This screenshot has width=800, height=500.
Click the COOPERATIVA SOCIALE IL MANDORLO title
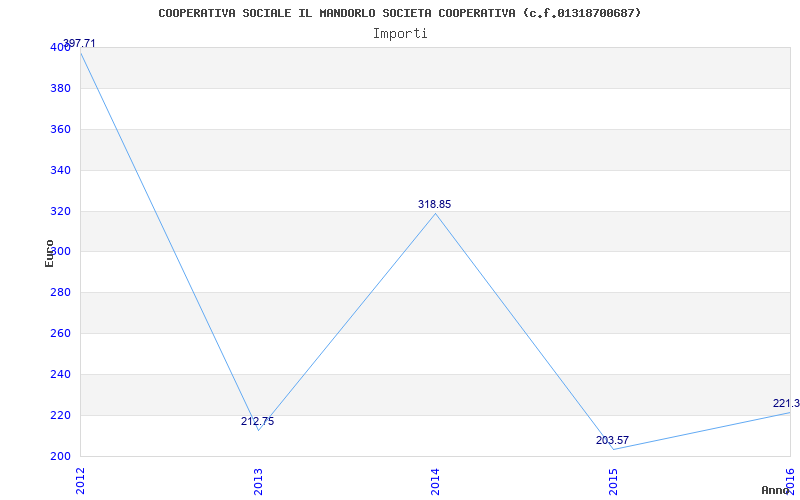tap(400, 13)
